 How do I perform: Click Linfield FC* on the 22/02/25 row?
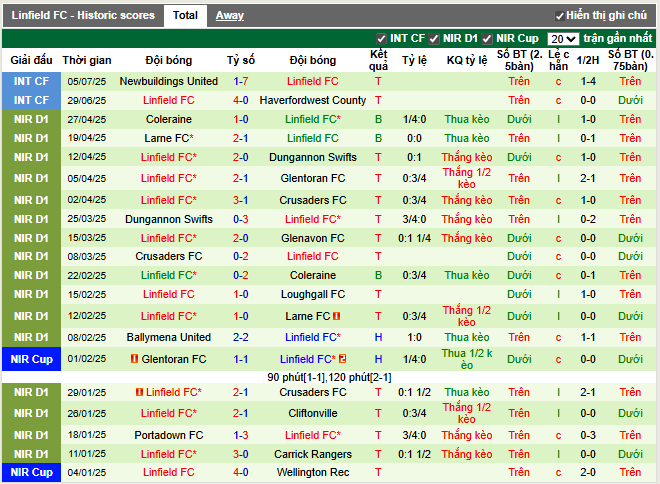pyautogui.click(x=169, y=275)
